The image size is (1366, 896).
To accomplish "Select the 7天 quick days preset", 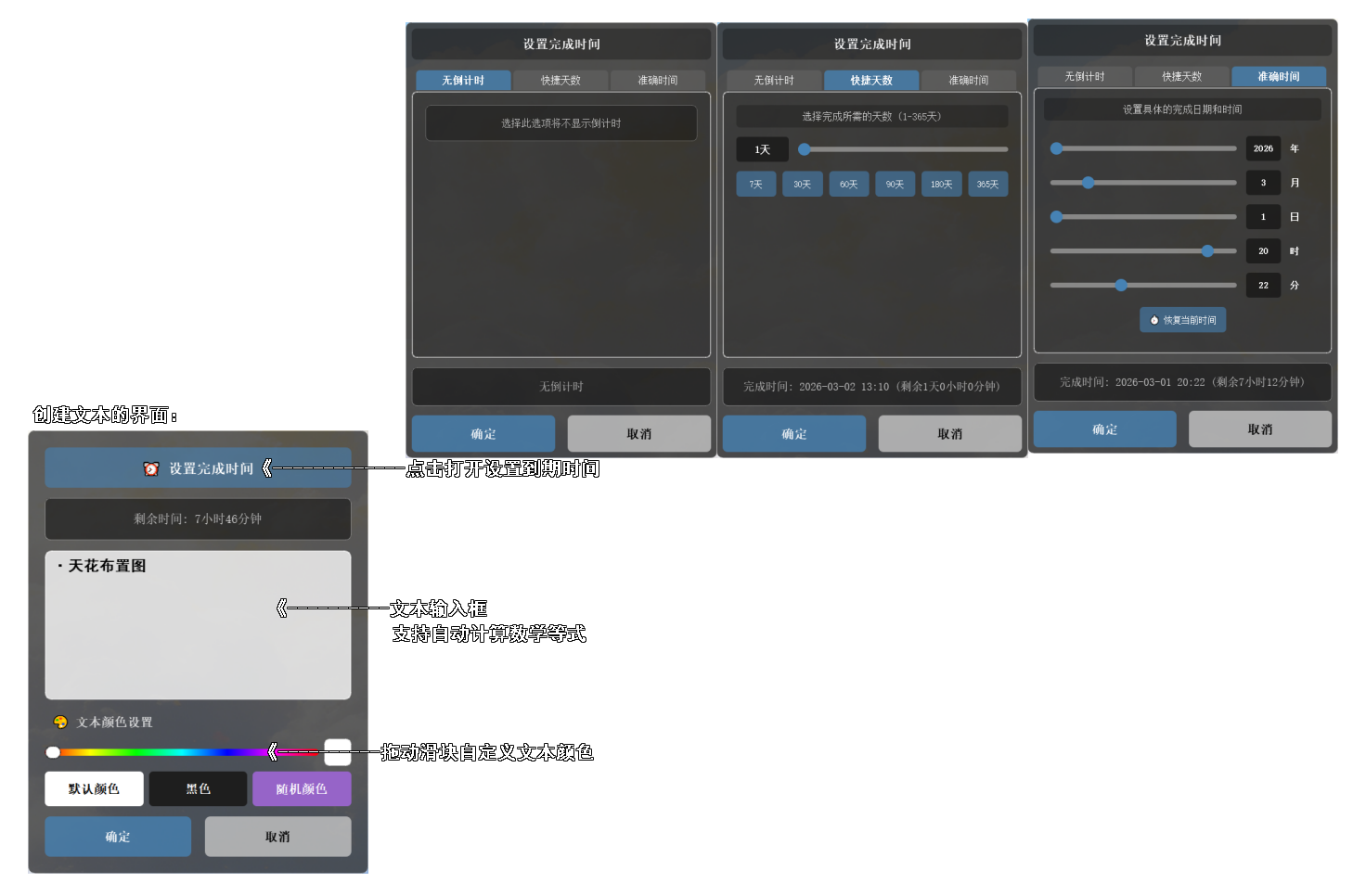I will pyautogui.click(x=755, y=185).
